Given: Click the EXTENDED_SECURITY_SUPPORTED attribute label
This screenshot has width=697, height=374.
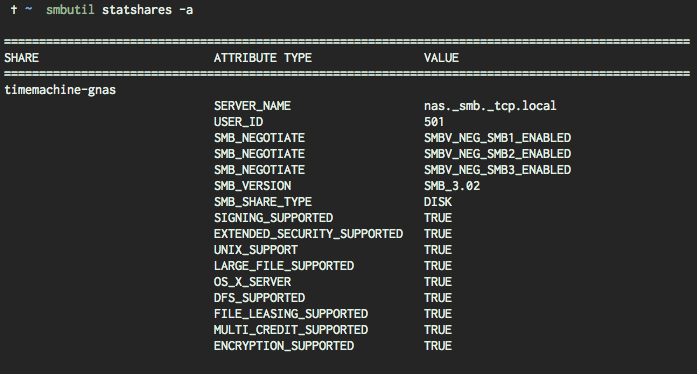Looking at the screenshot, I should click(308, 234).
